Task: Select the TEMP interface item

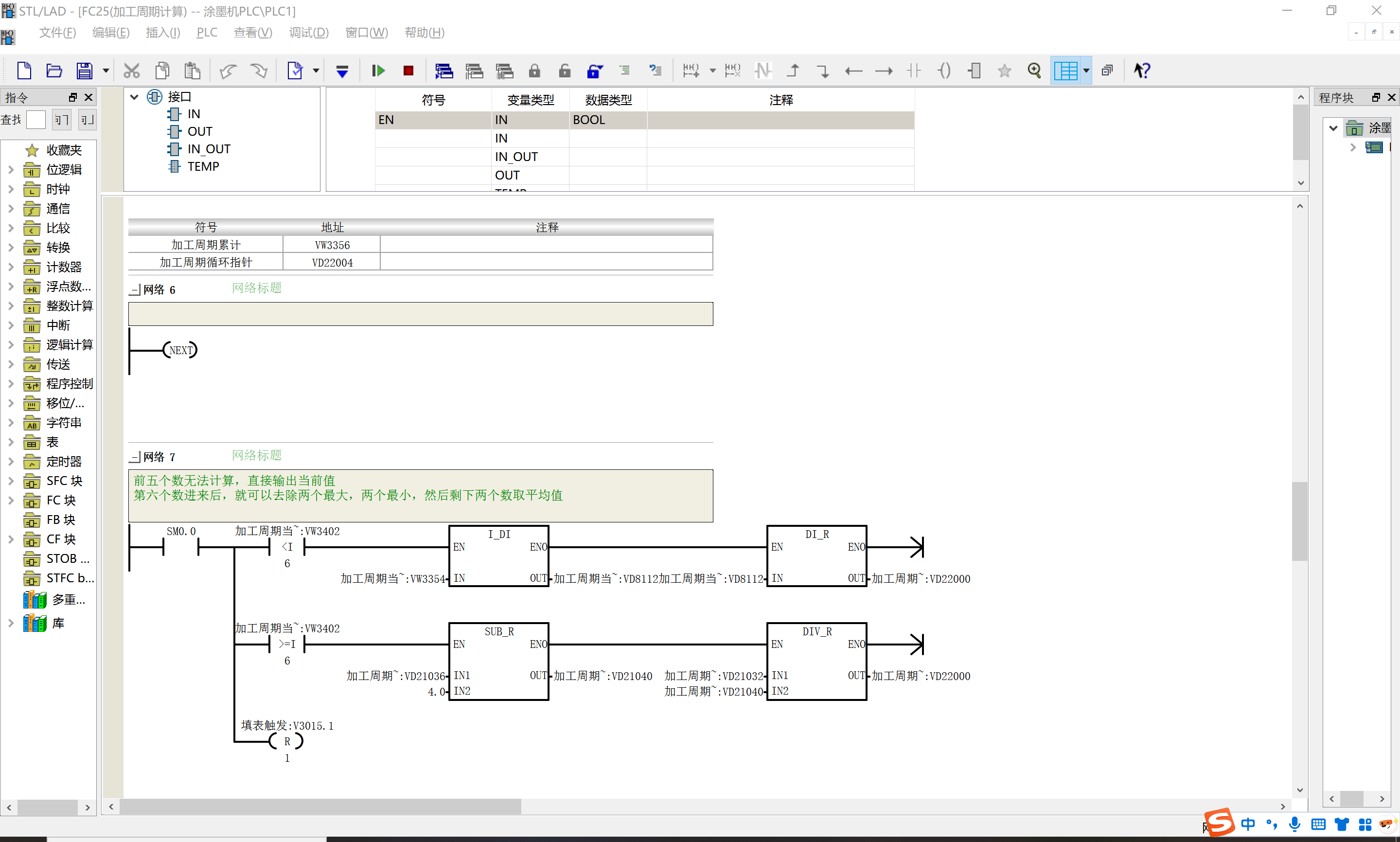Action: click(203, 167)
